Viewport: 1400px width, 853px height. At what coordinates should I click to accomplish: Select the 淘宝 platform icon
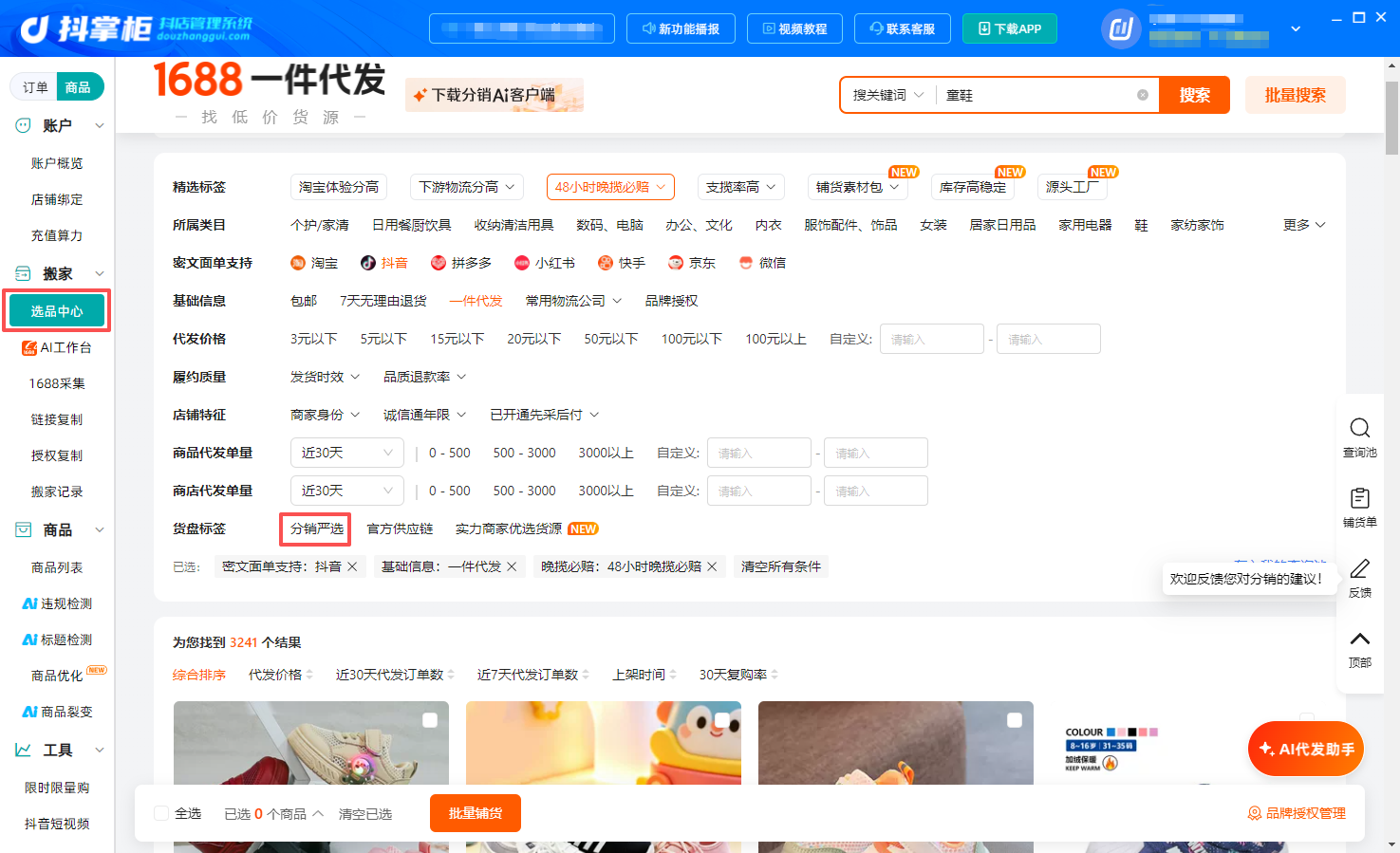(x=298, y=263)
